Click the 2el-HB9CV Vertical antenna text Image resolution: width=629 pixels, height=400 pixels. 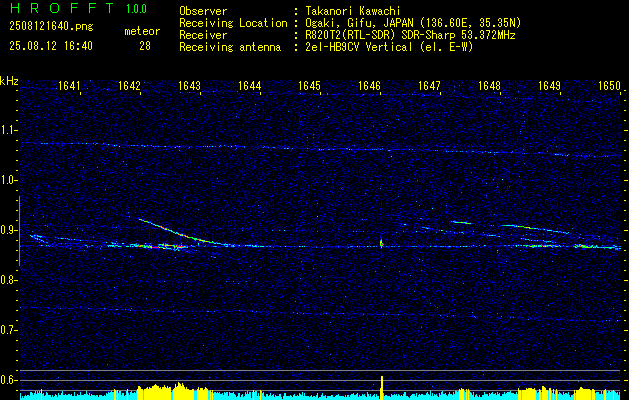(x=389, y=47)
